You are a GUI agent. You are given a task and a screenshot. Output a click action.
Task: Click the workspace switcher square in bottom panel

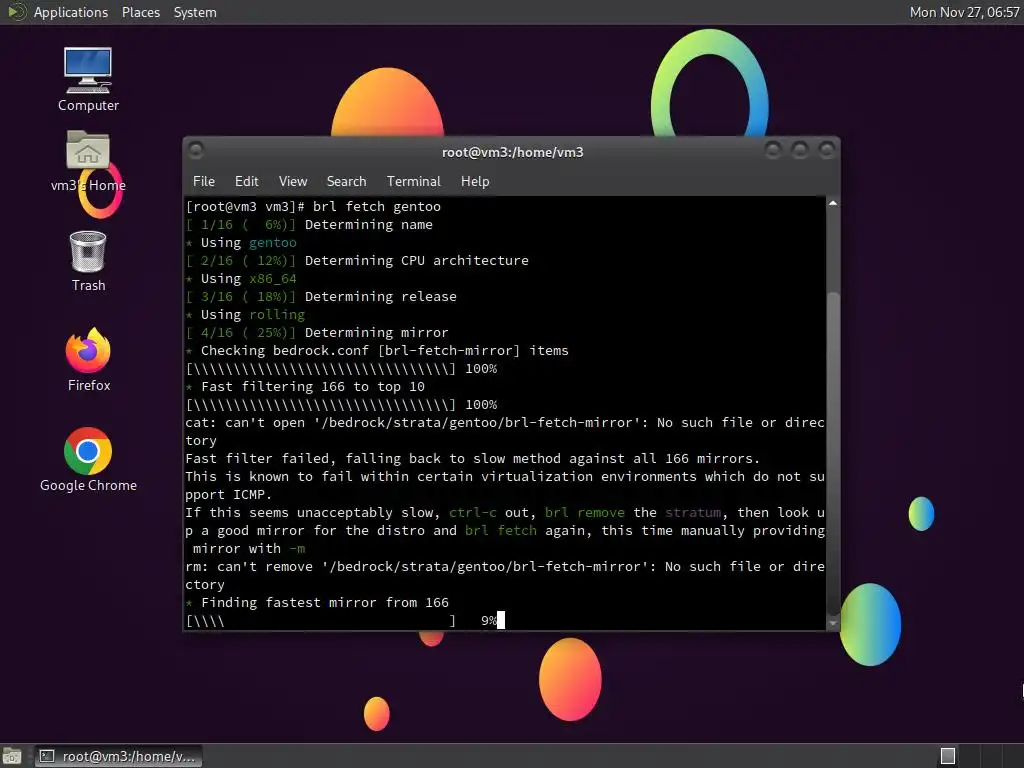coord(948,756)
